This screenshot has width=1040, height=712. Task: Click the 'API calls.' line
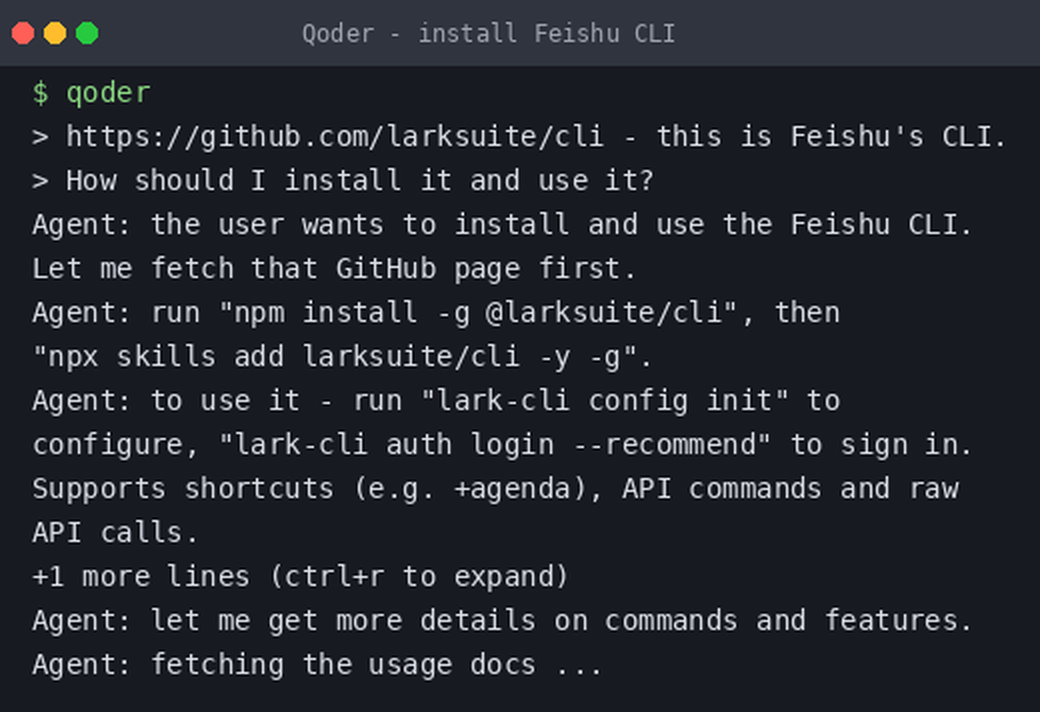115,533
